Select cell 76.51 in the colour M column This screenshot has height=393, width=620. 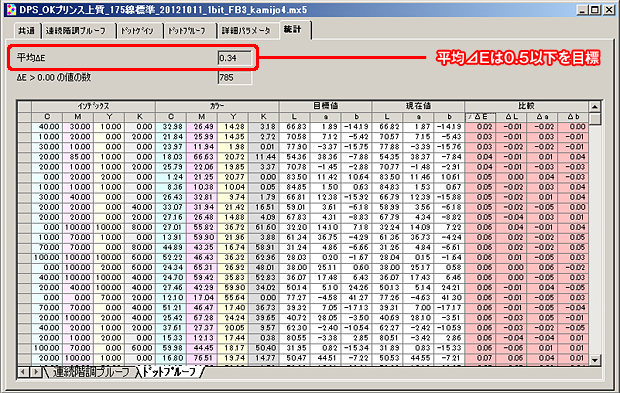point(202,358)
